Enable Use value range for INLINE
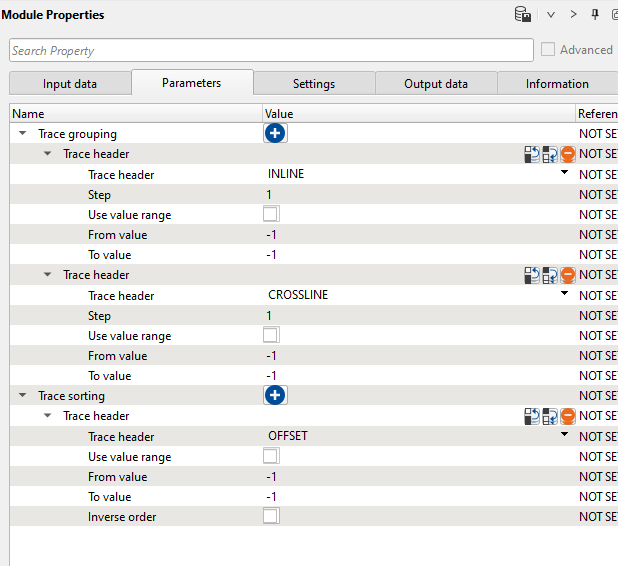Image resolution: width=618 pixels, height=566 pixels. pyautogui.click(x=271, y=215)
